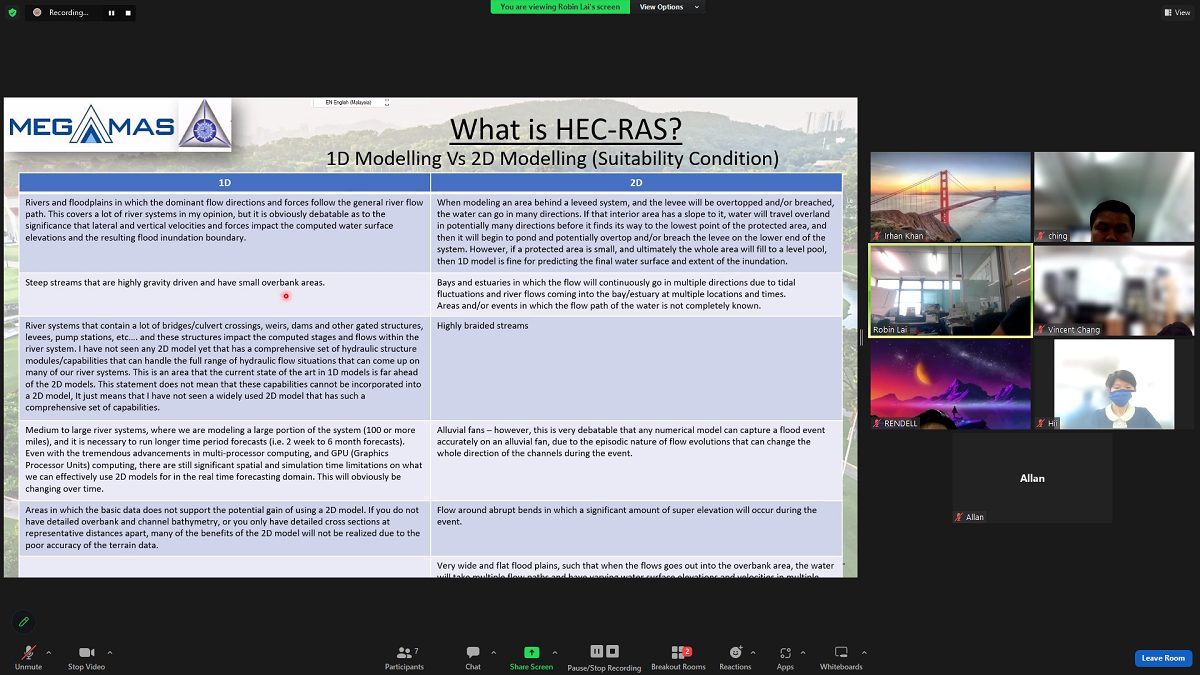Screen dimensions: 1200x675
Task: Expand share options next to Share Screen
Action: point(555,653)
